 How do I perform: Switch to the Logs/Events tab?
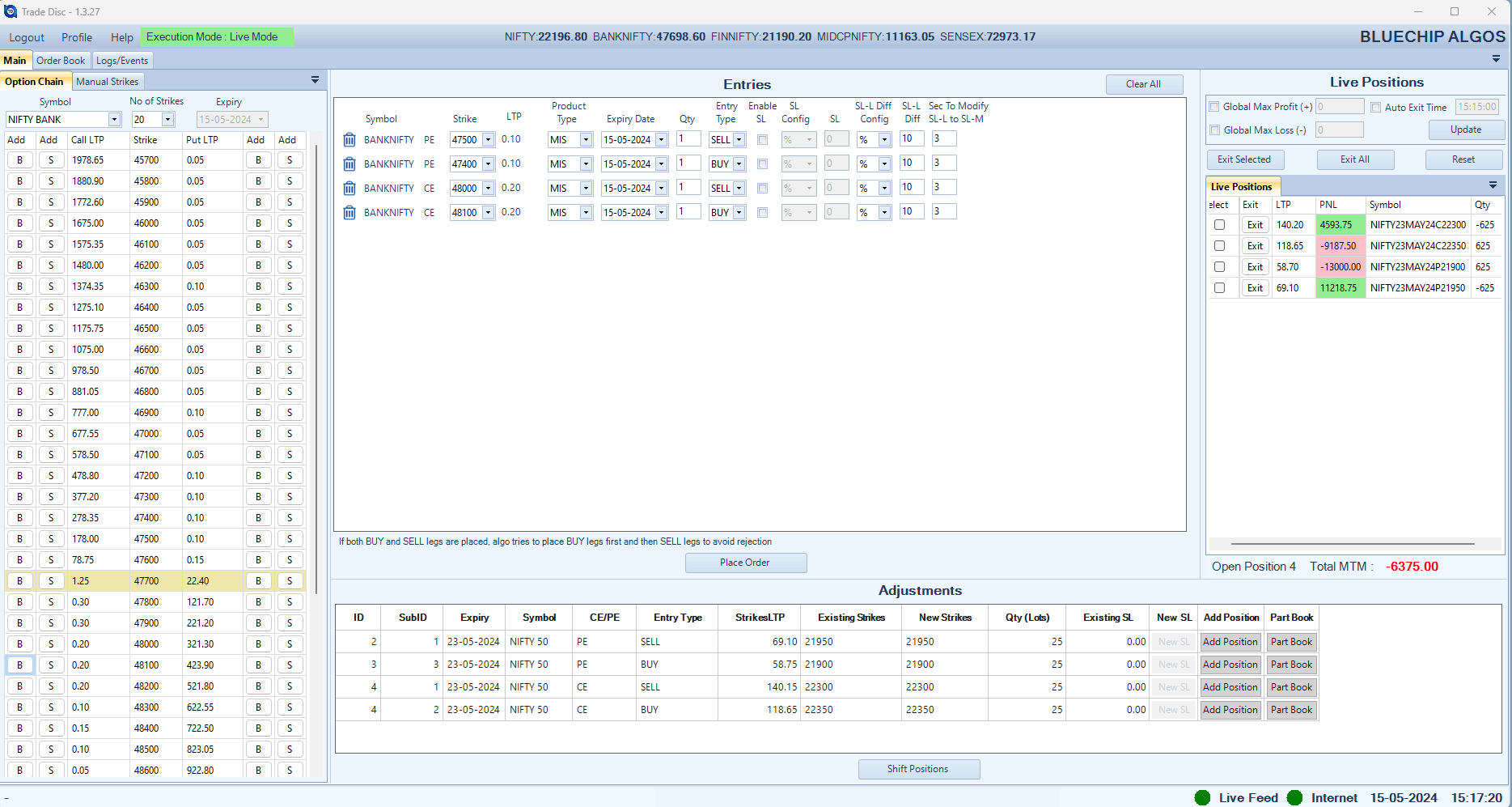click(x=122, y=61)
